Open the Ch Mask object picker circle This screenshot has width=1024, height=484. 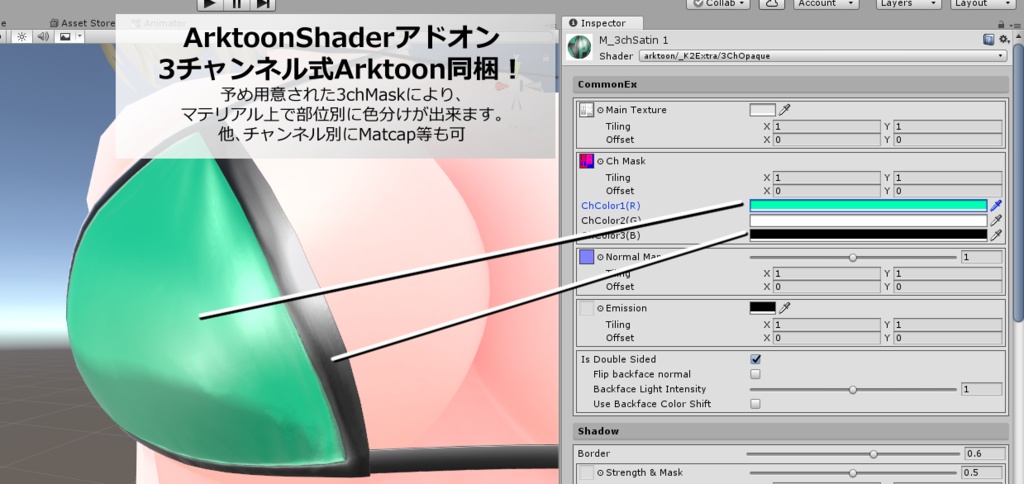pos(600,161)
